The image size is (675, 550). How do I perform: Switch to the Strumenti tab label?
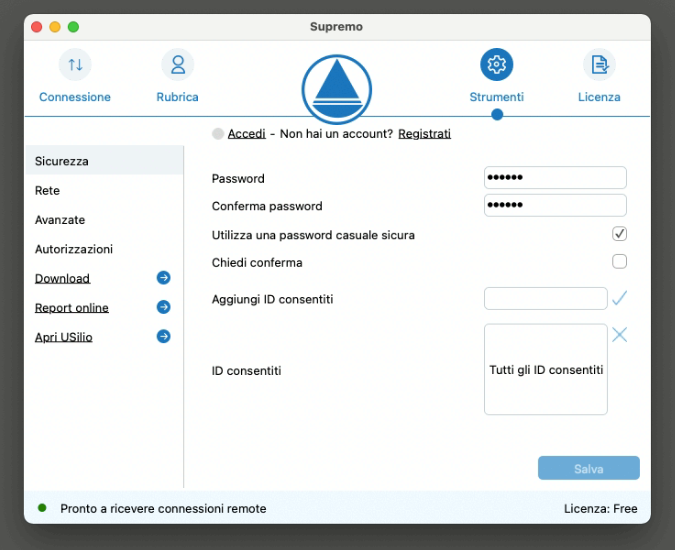[497, 97]
